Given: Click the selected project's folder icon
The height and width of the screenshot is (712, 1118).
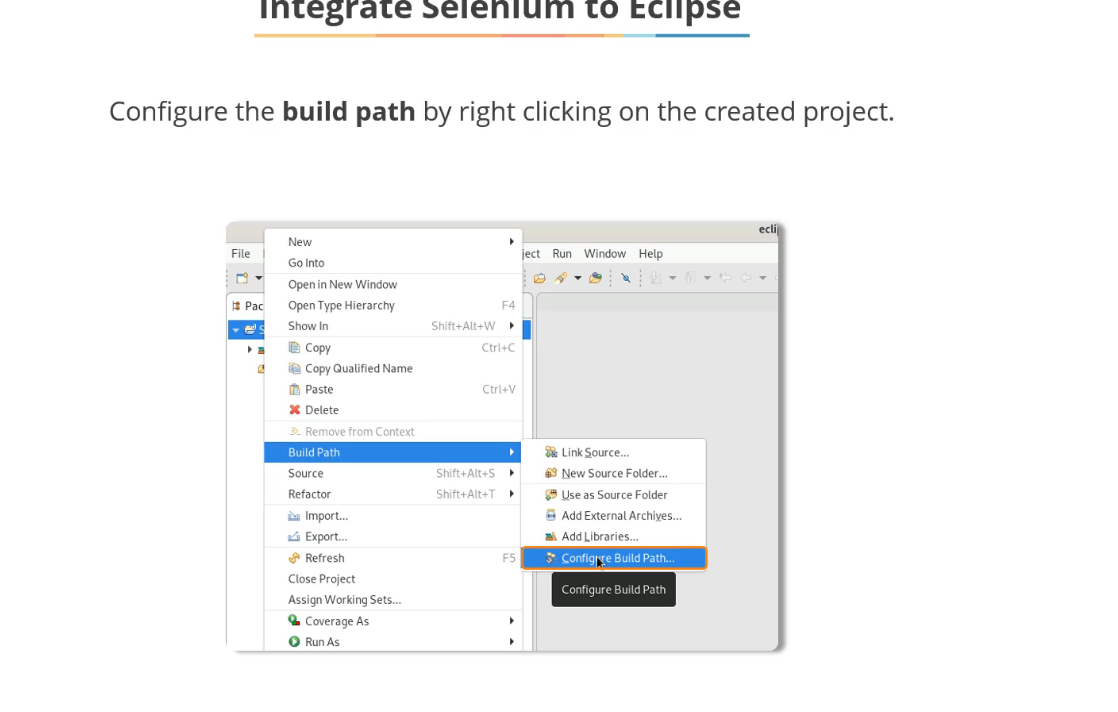Looking at the screenshot, I should pyautogui.click(x=250, y=329).
